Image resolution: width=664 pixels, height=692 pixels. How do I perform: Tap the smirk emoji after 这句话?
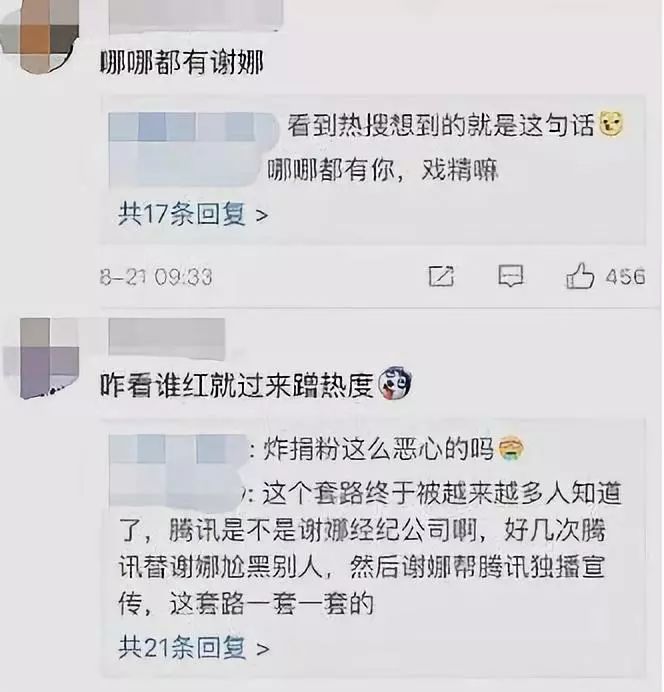(x=611, y=124)
